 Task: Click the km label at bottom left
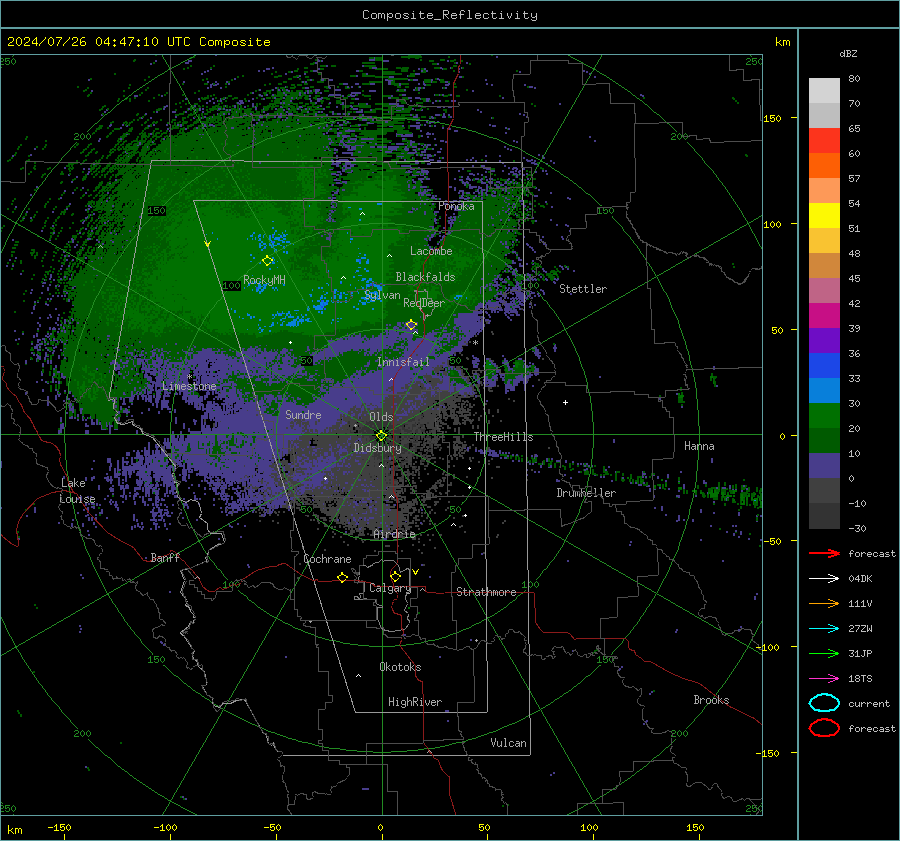coord(15,830)
